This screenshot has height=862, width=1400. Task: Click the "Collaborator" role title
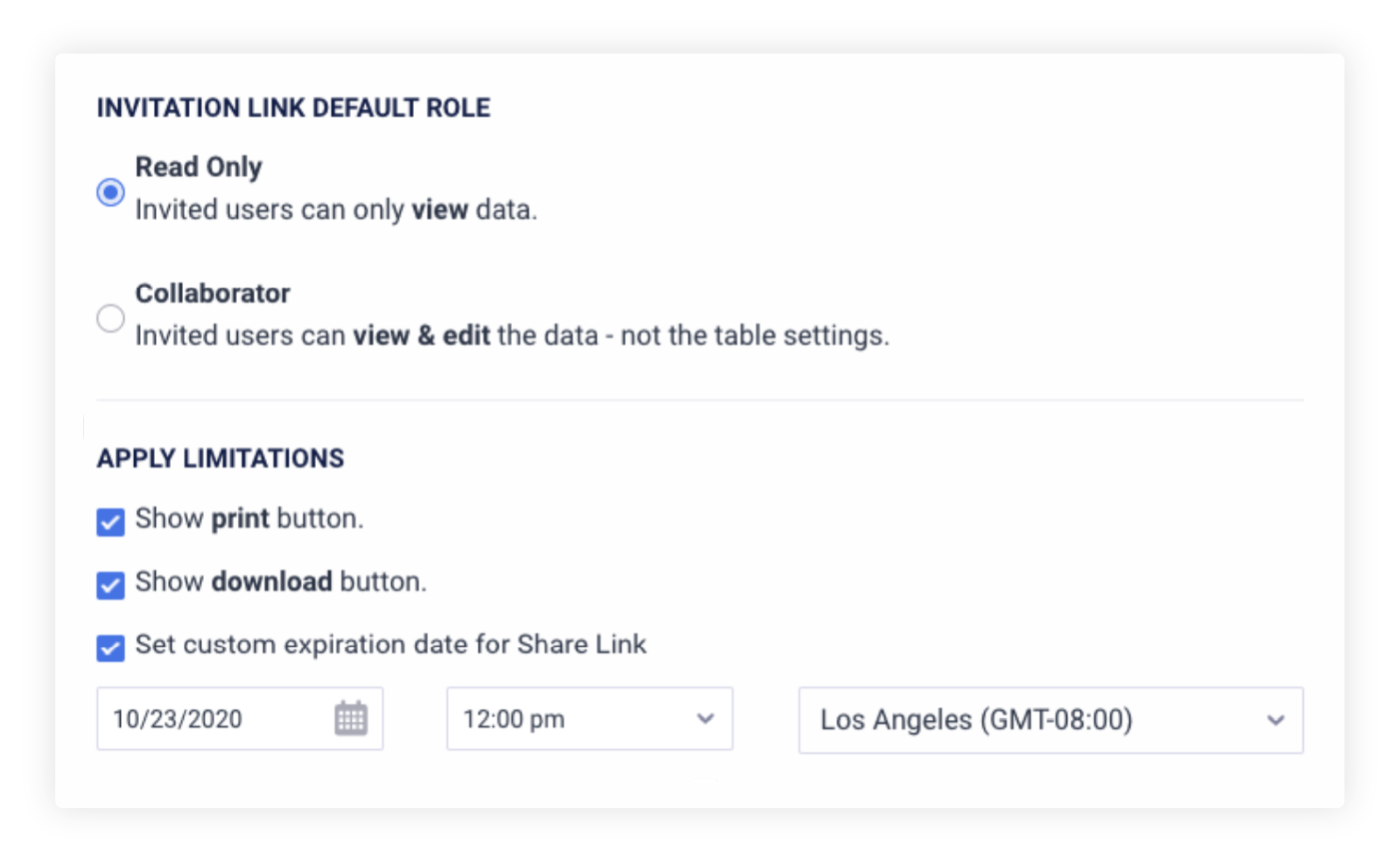[x=213, y=294]
